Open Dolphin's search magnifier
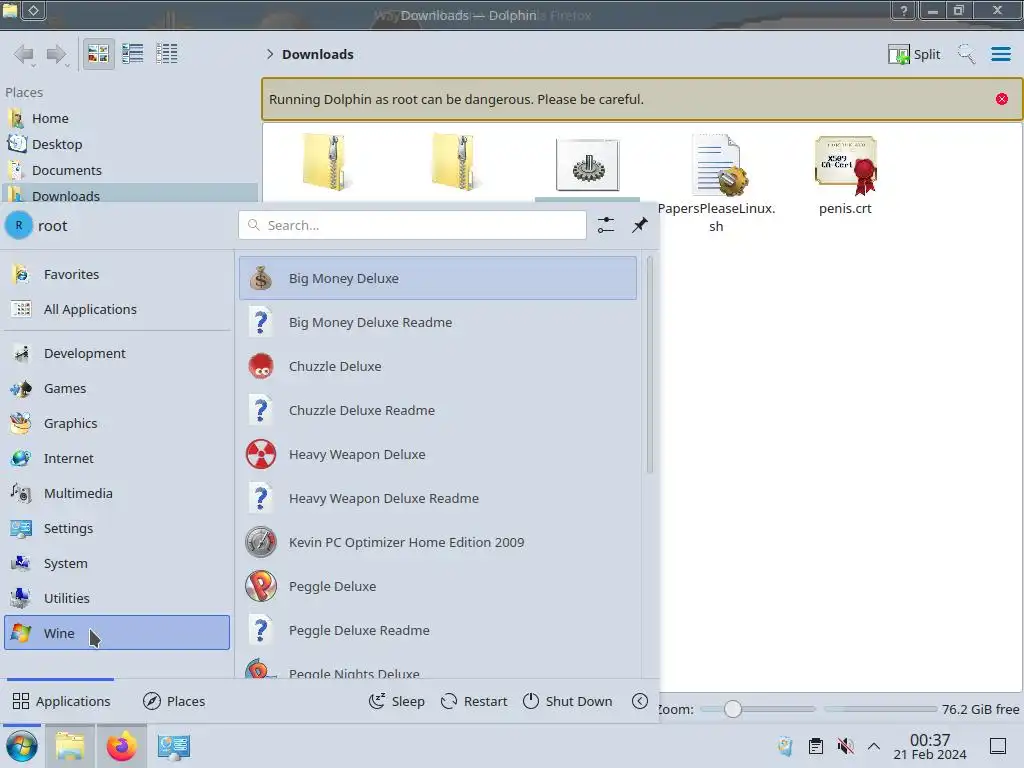Viewport: 1024px width, 768px height. 966,54
